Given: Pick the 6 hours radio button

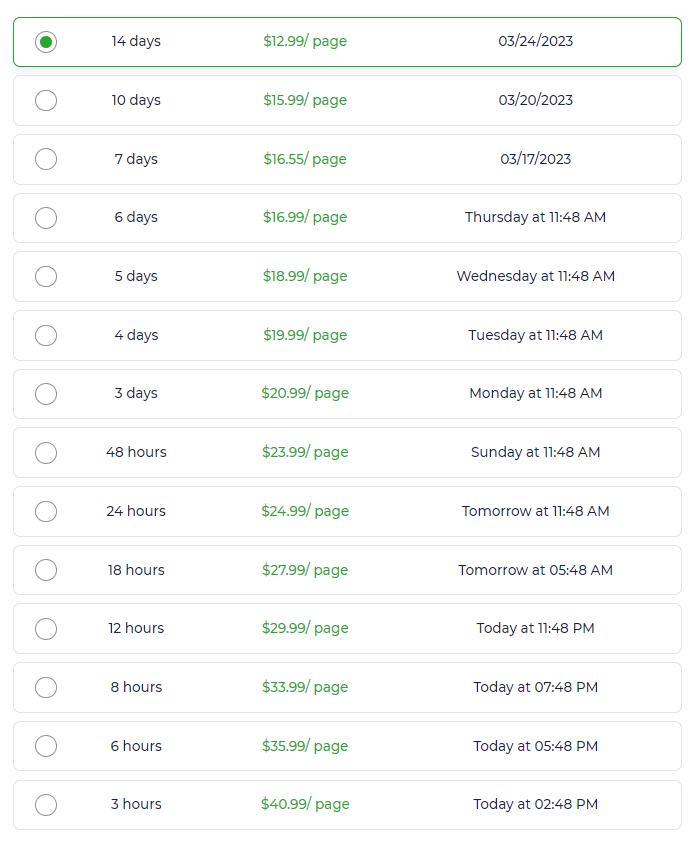Looking at the screenshot, I should (46, 746).
